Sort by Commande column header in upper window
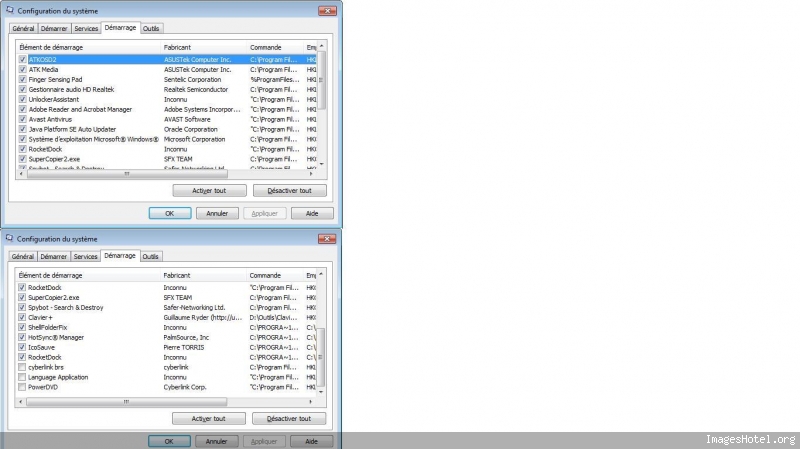The width and height of the screenshot is (800, 449). click(x=275, y=47)
